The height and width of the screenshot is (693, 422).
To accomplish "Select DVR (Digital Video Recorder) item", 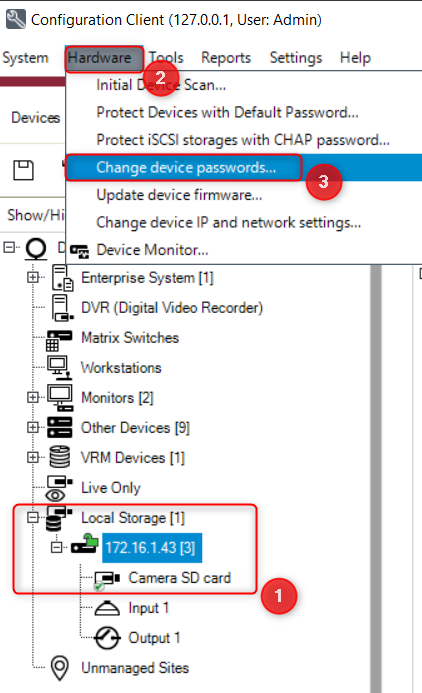I will (172, 308).
